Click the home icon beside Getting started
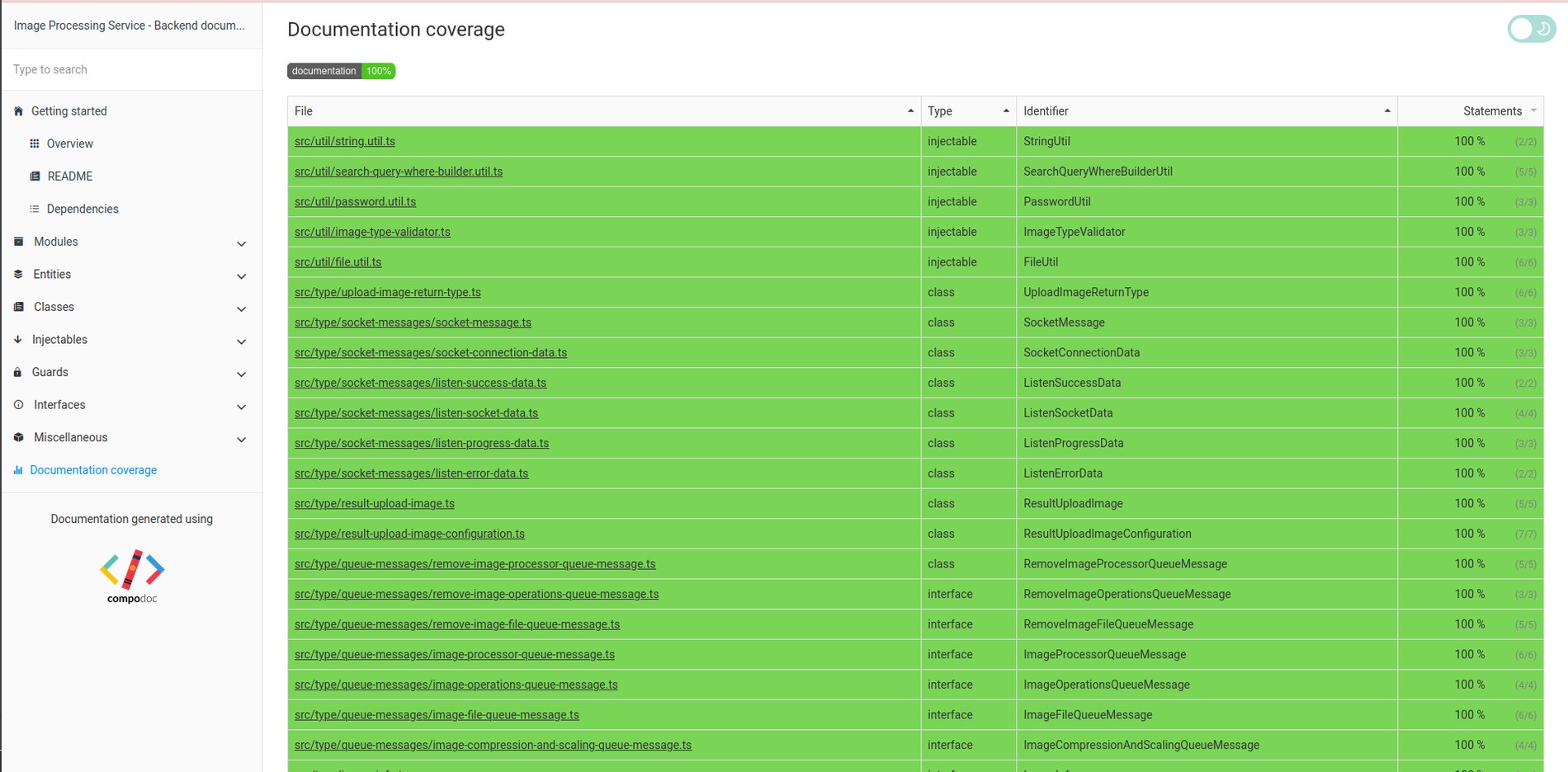 pyautogui.click(x=18, y=111)
